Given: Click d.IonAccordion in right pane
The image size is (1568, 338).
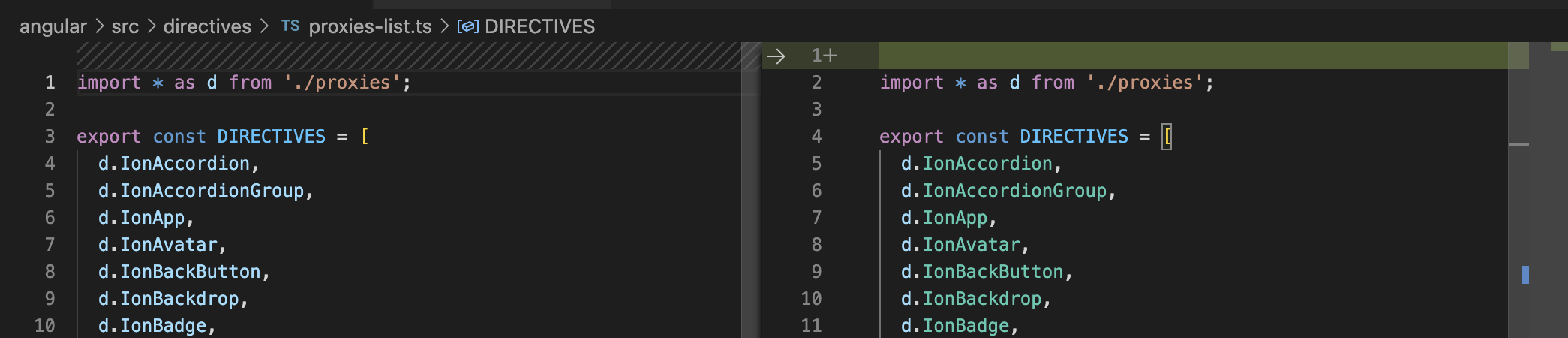Looking at the screenshot, I should 981,164.
